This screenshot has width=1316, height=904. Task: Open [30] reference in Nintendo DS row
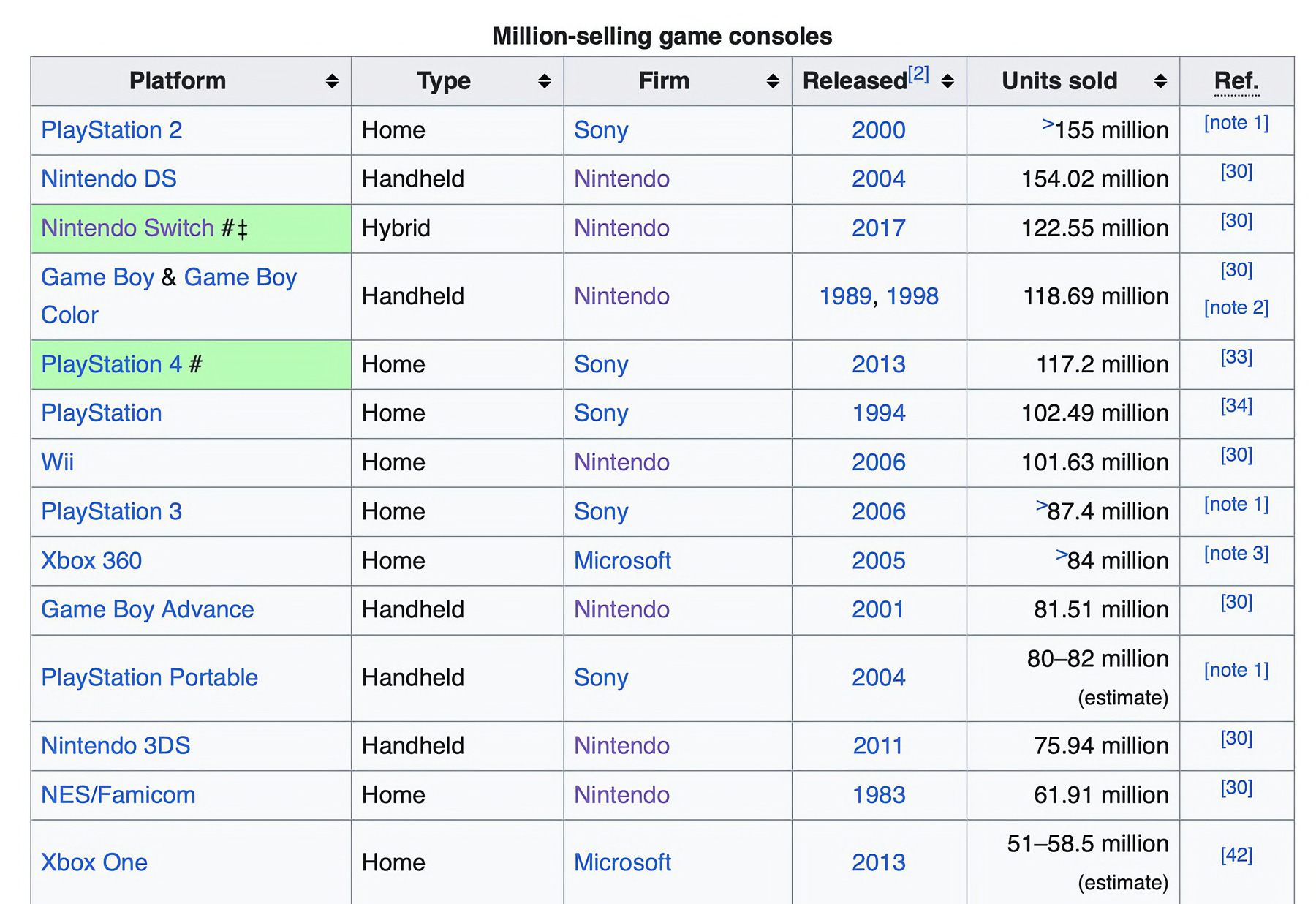click(x=1236, y=172)
